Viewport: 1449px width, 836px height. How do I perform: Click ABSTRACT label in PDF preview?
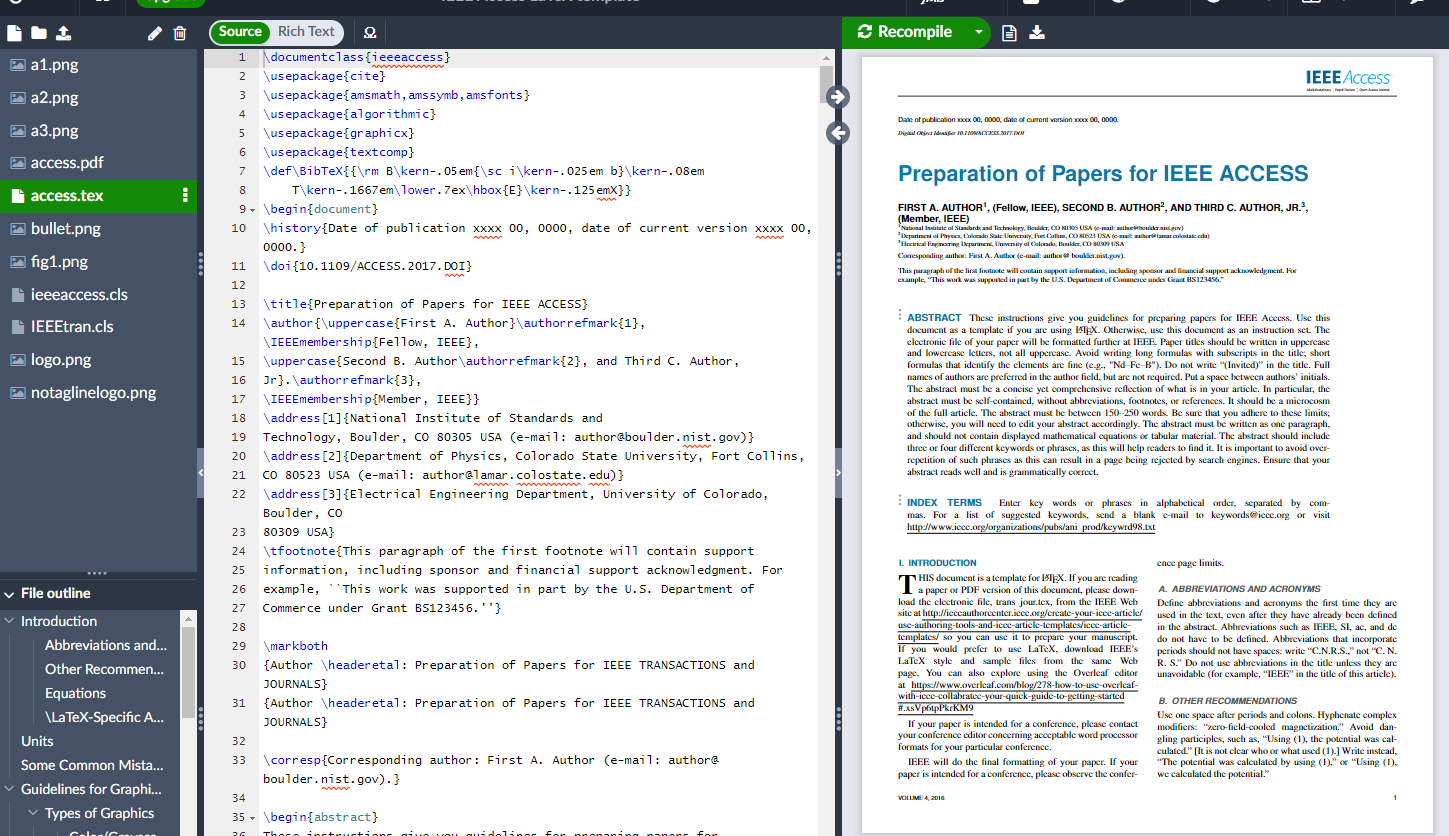(x=934, y=318)
